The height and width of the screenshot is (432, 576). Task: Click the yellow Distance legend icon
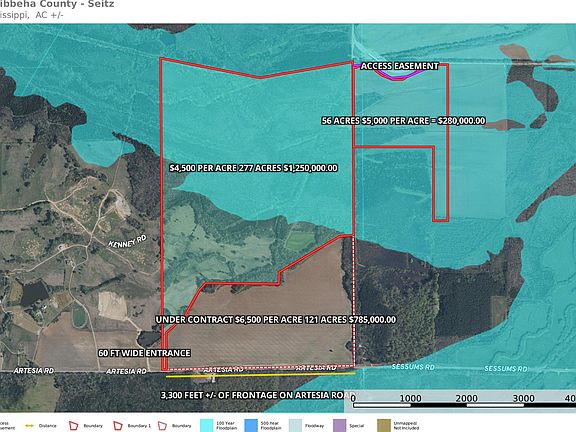coord(29,426)
